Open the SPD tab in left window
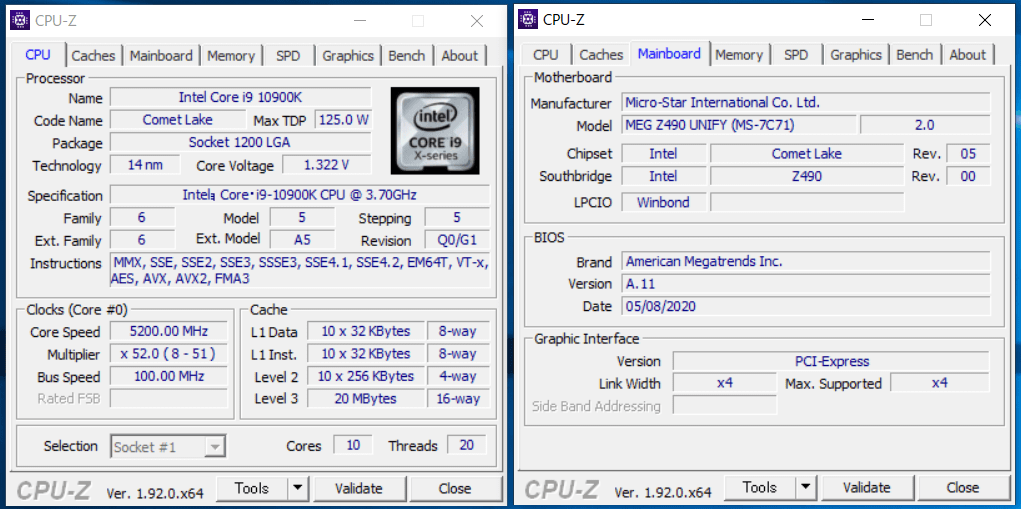This screenshot has width=1021, height=509. tap(288, 55)
